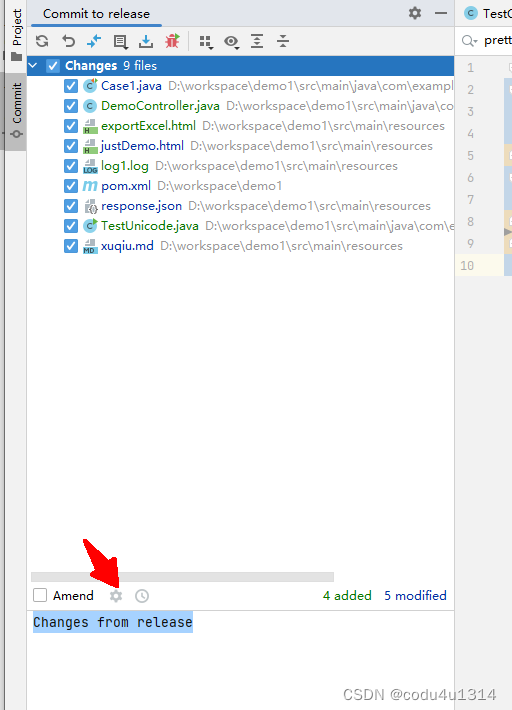Open the Commit tool window tab
Screen dimensions: 512x710
(x=17, y=111)
